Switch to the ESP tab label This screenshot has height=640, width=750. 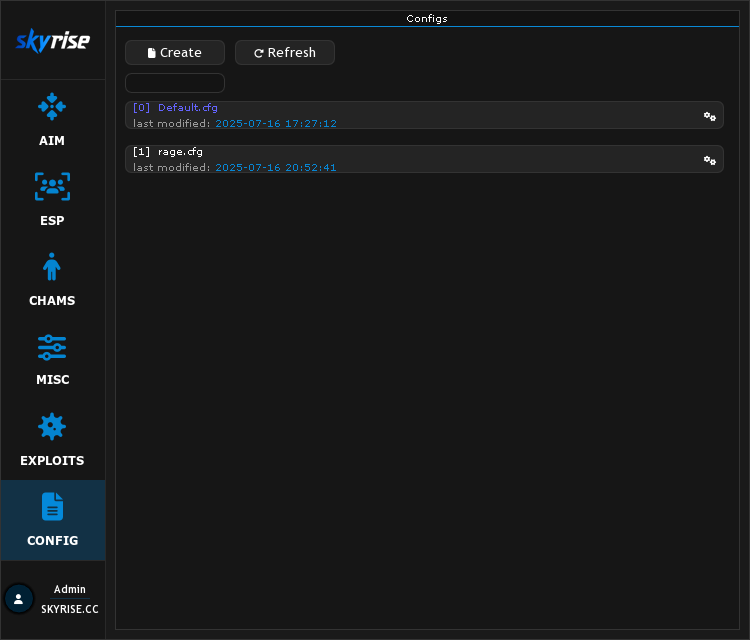click(x=52, y=221)
